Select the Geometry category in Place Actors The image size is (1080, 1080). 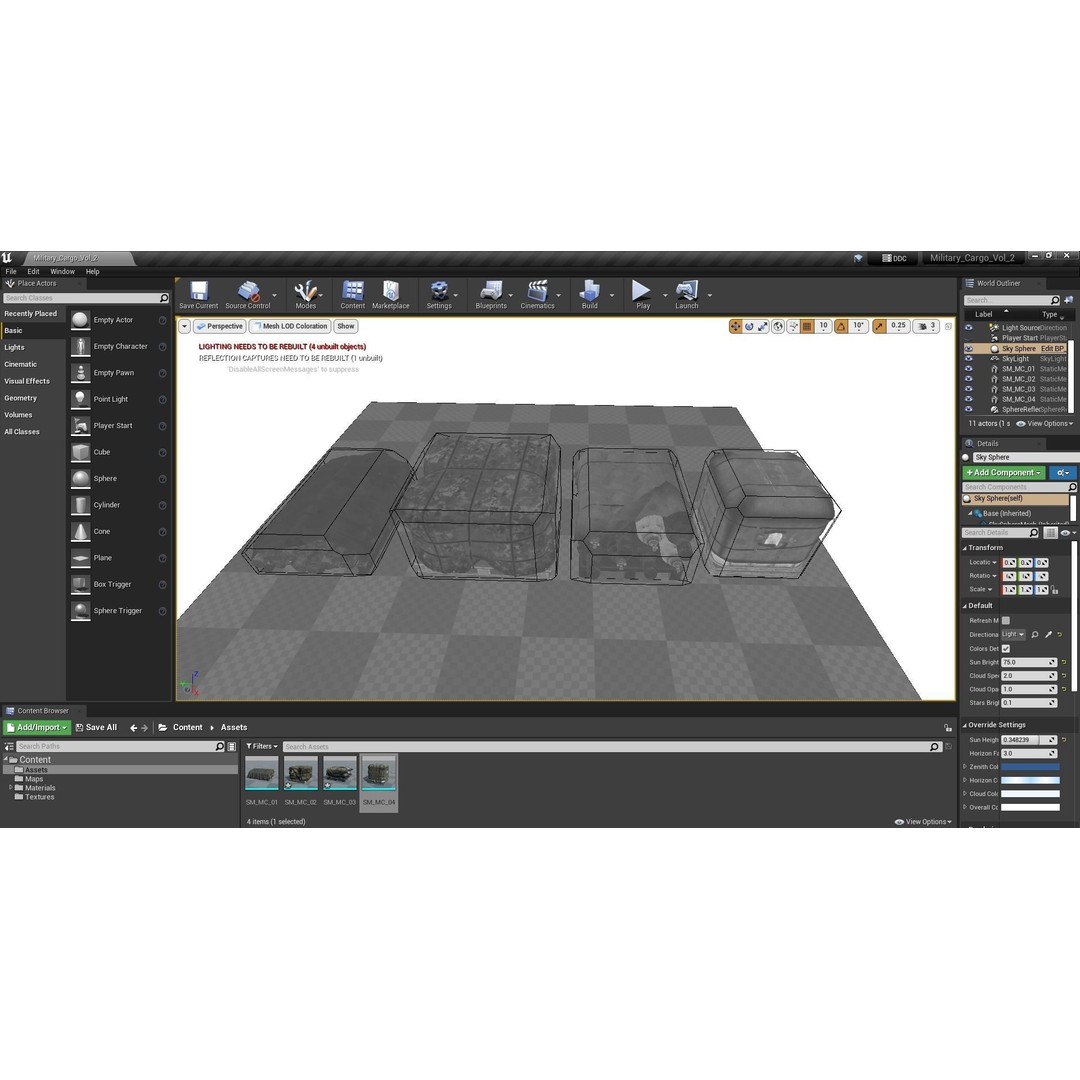[21, 398]
